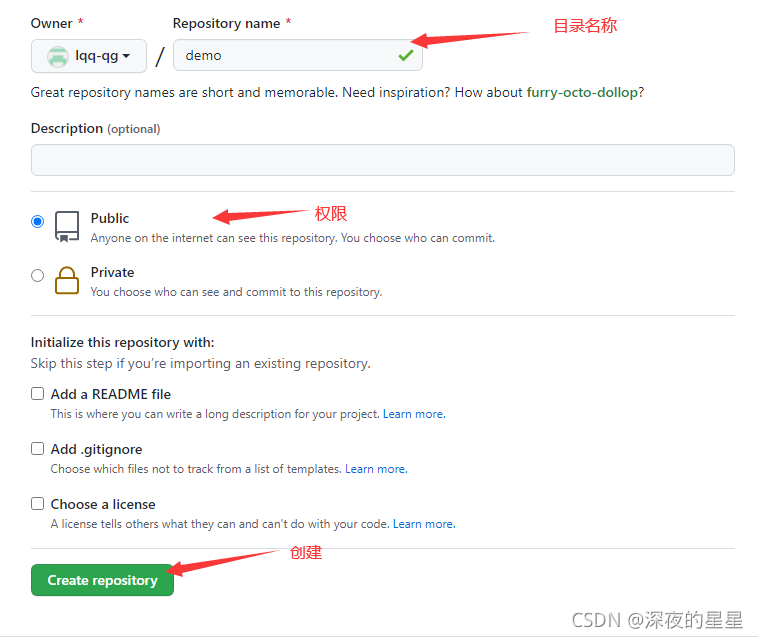Click the Public label text
758x638 pixels.
pos(110,218)
